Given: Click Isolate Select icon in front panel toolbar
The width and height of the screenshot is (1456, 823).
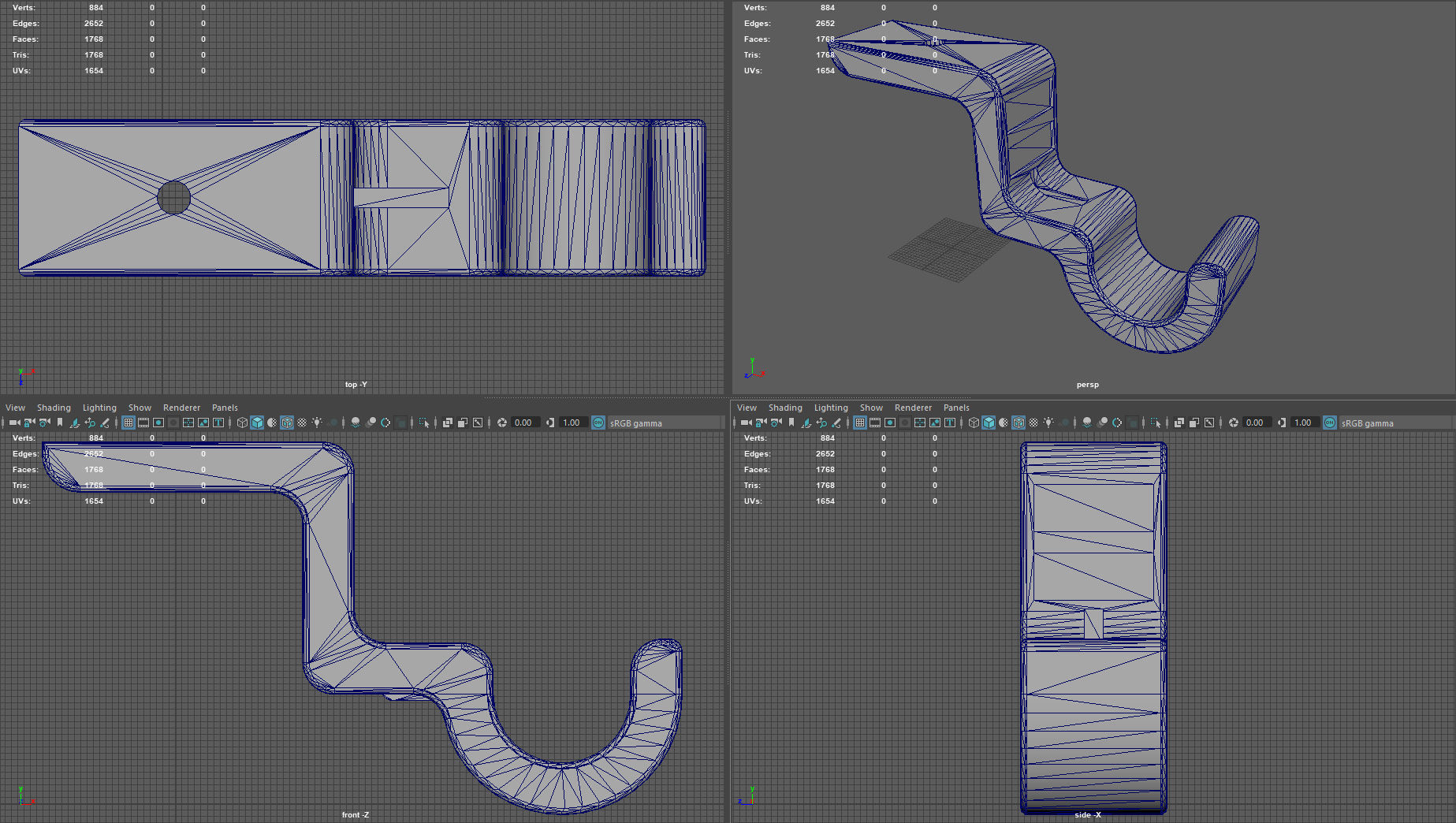Looking at the screenshot, I should click(x=423, y=423).
